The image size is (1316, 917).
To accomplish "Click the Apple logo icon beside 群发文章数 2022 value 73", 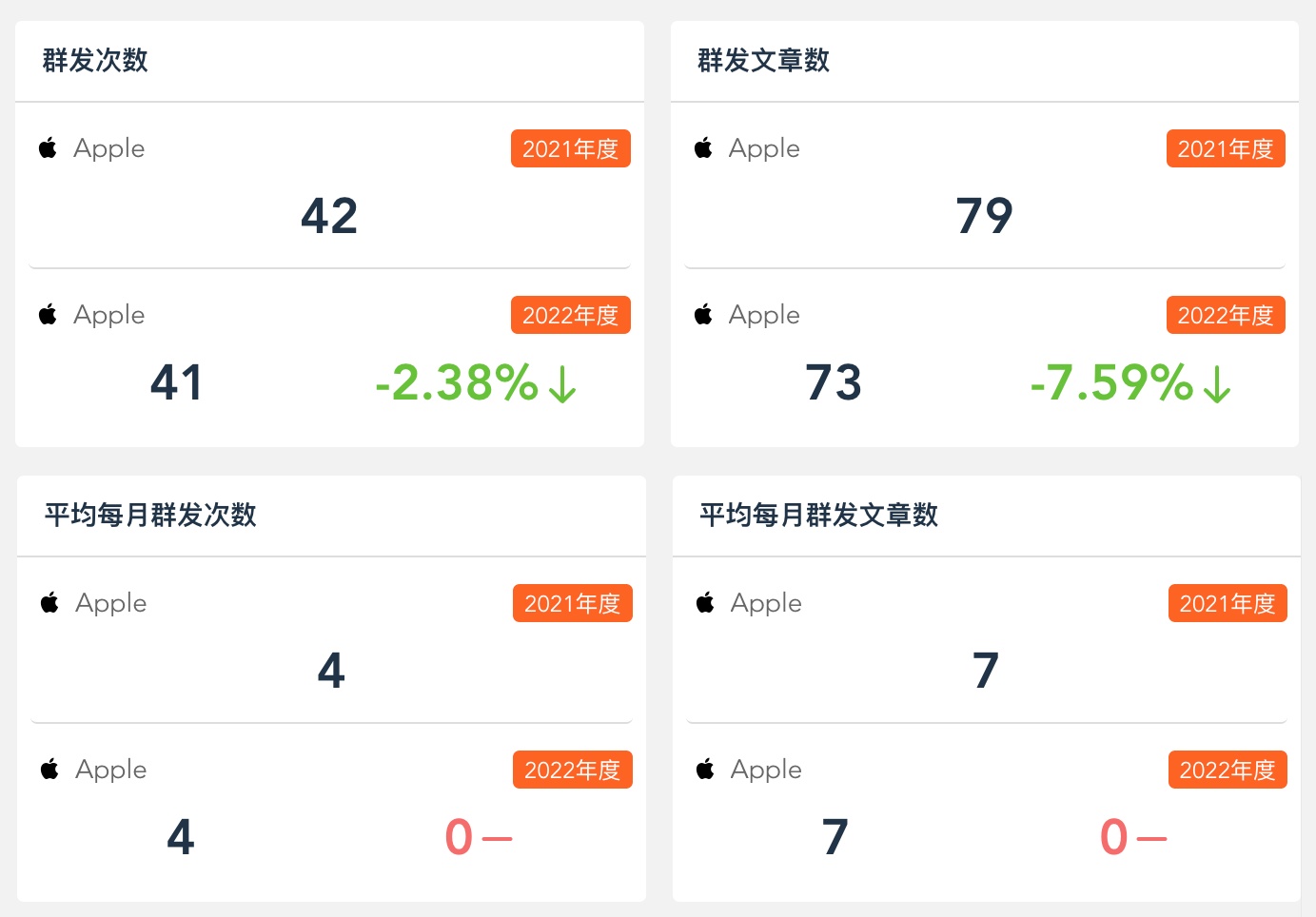I will click(703, 314).
